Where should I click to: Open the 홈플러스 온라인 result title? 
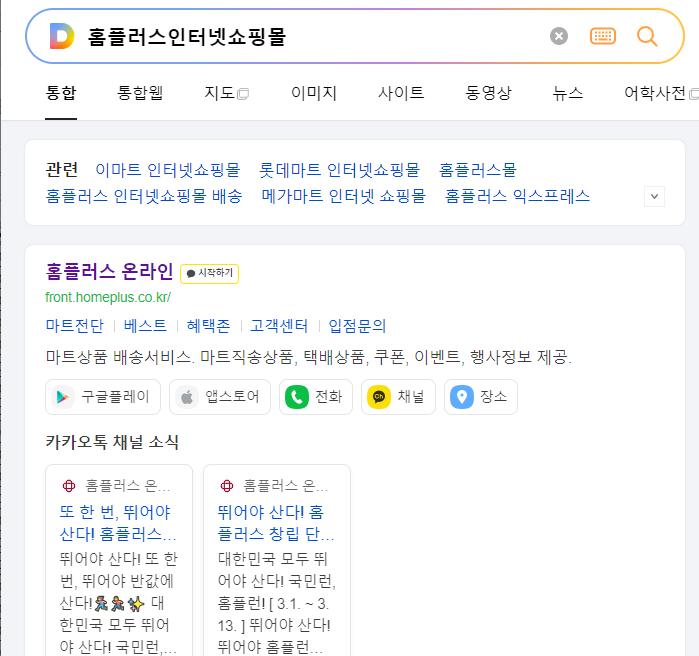click(x=109, y=272)
